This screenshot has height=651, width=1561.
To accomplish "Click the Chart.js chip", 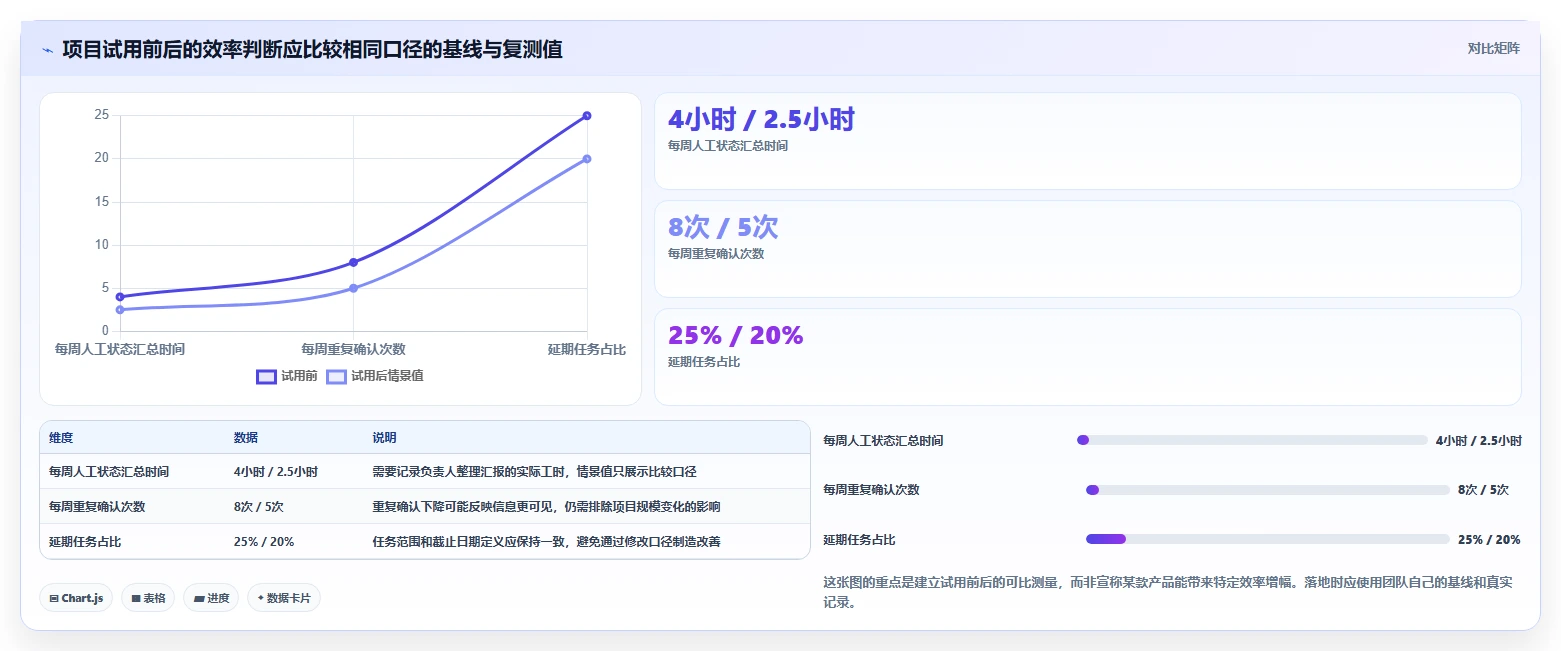I will [77, 598].
